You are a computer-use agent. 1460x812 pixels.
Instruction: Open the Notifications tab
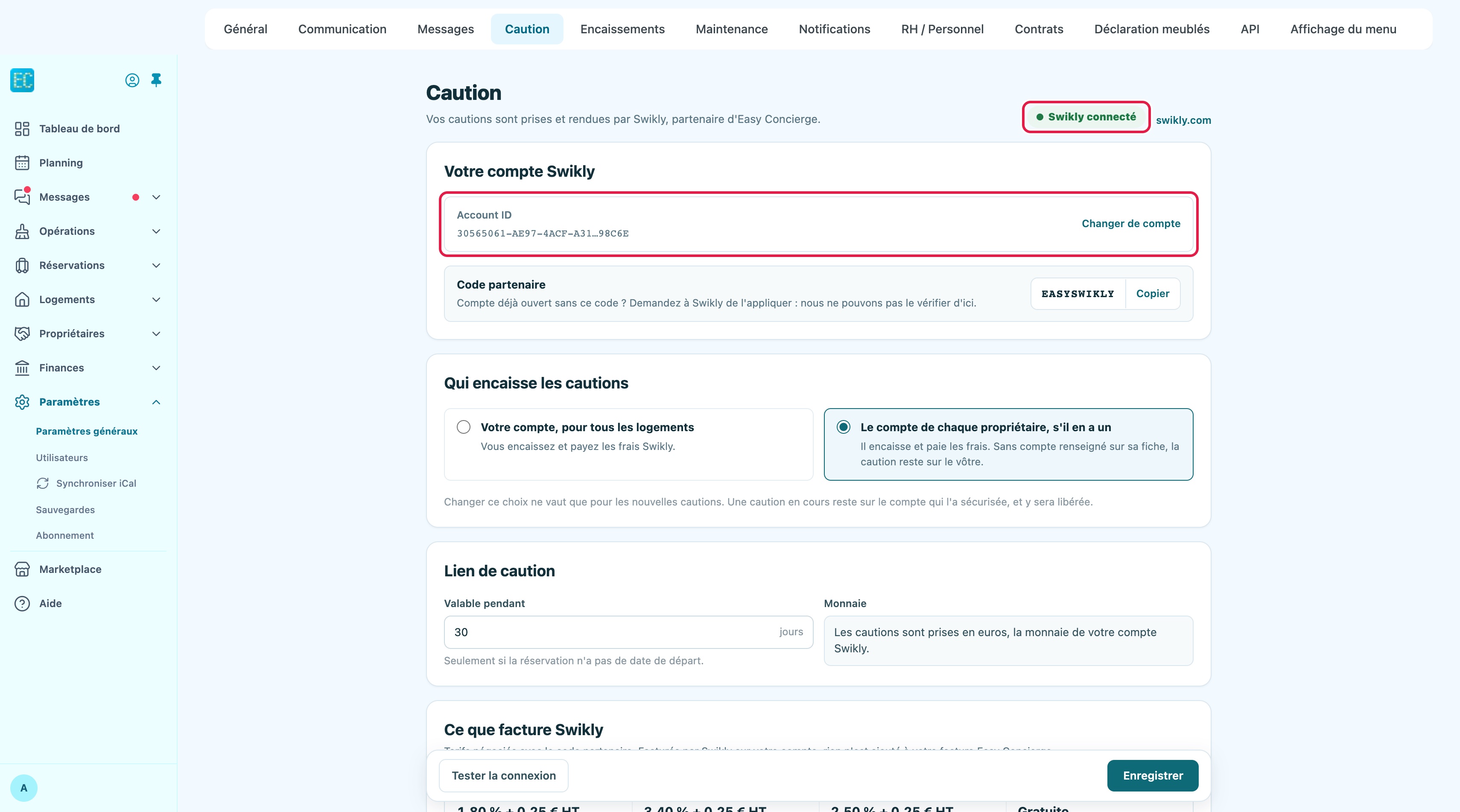pyautogui.click(x=834, y=29)
